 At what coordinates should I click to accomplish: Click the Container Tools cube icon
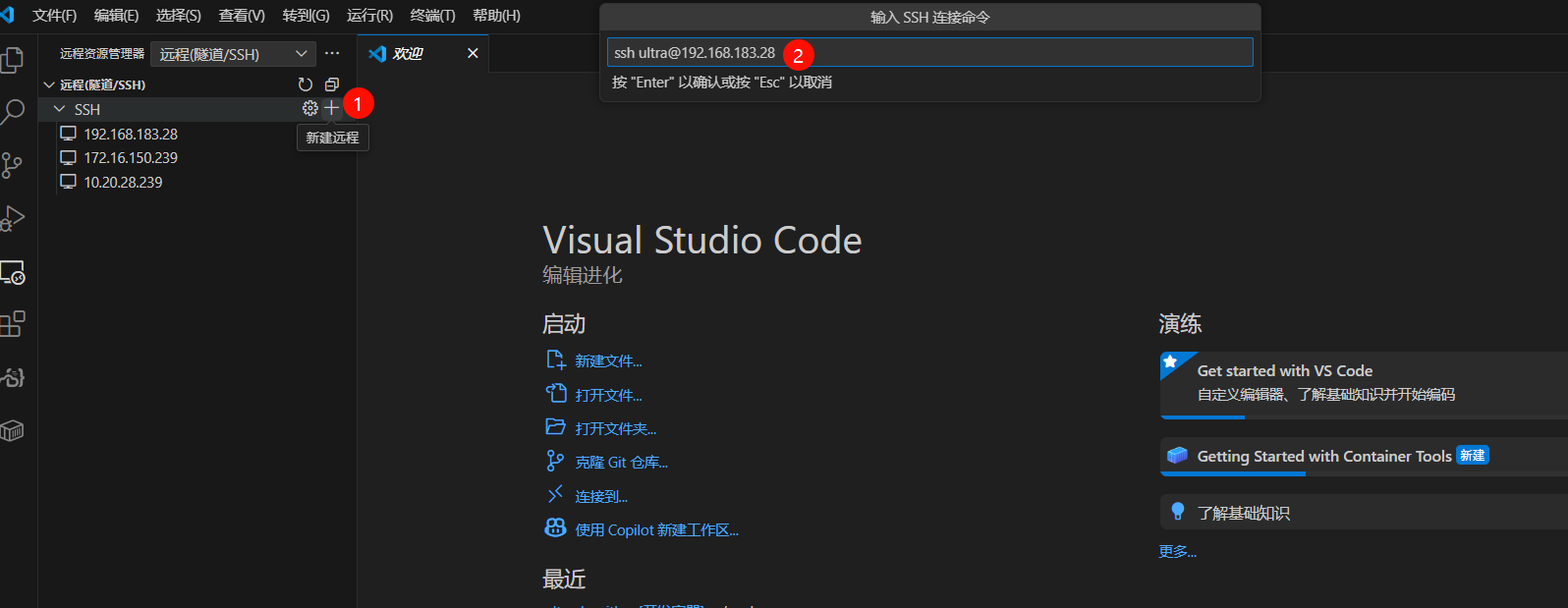1177,456
